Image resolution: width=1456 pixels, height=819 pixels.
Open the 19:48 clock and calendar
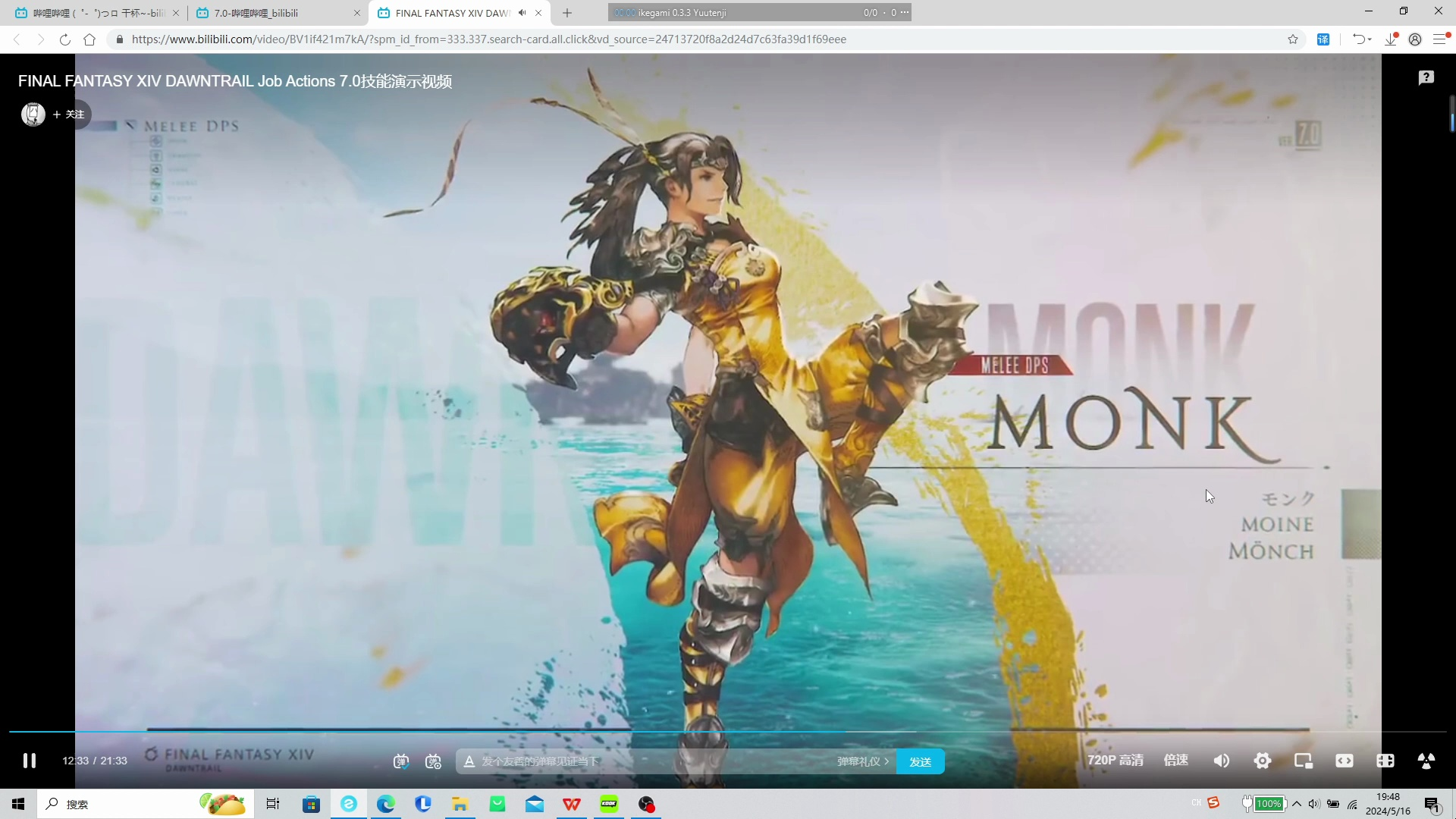coord(1388,804)
